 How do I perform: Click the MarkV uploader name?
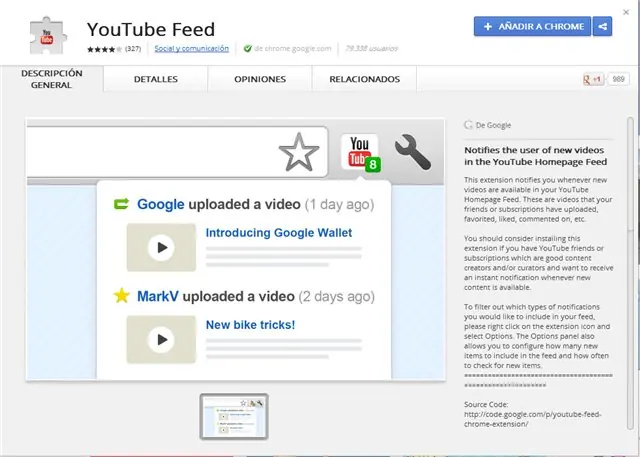(x=158, y=296)
